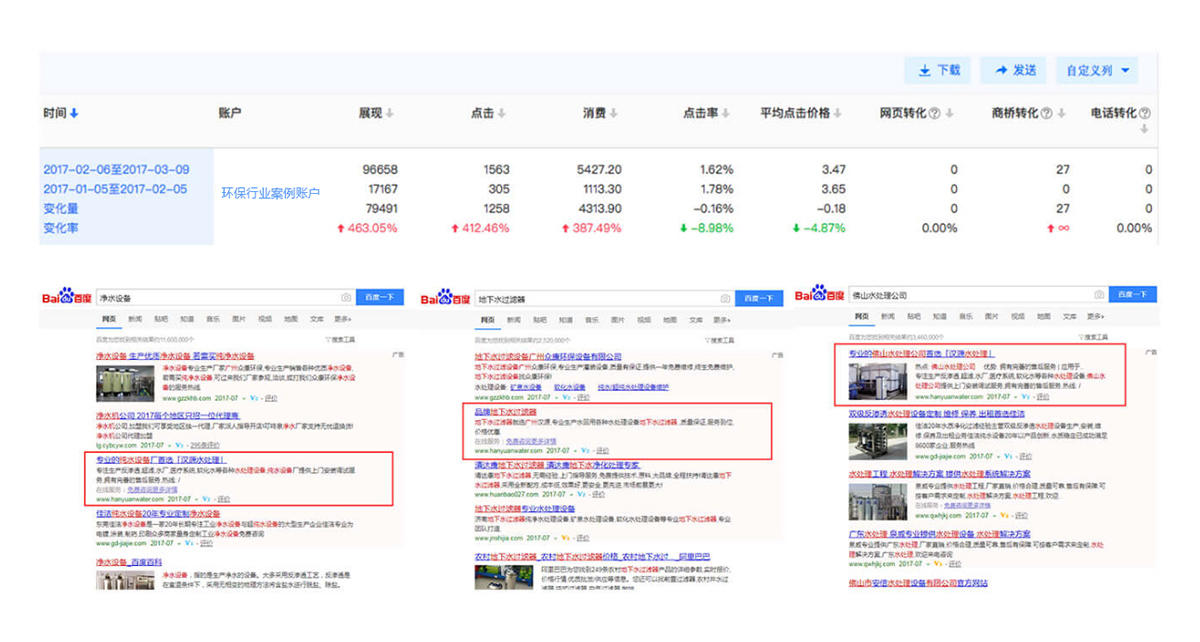
Task: Click 百度一下 button for 净水设备 search
Action: click(380, 297)
